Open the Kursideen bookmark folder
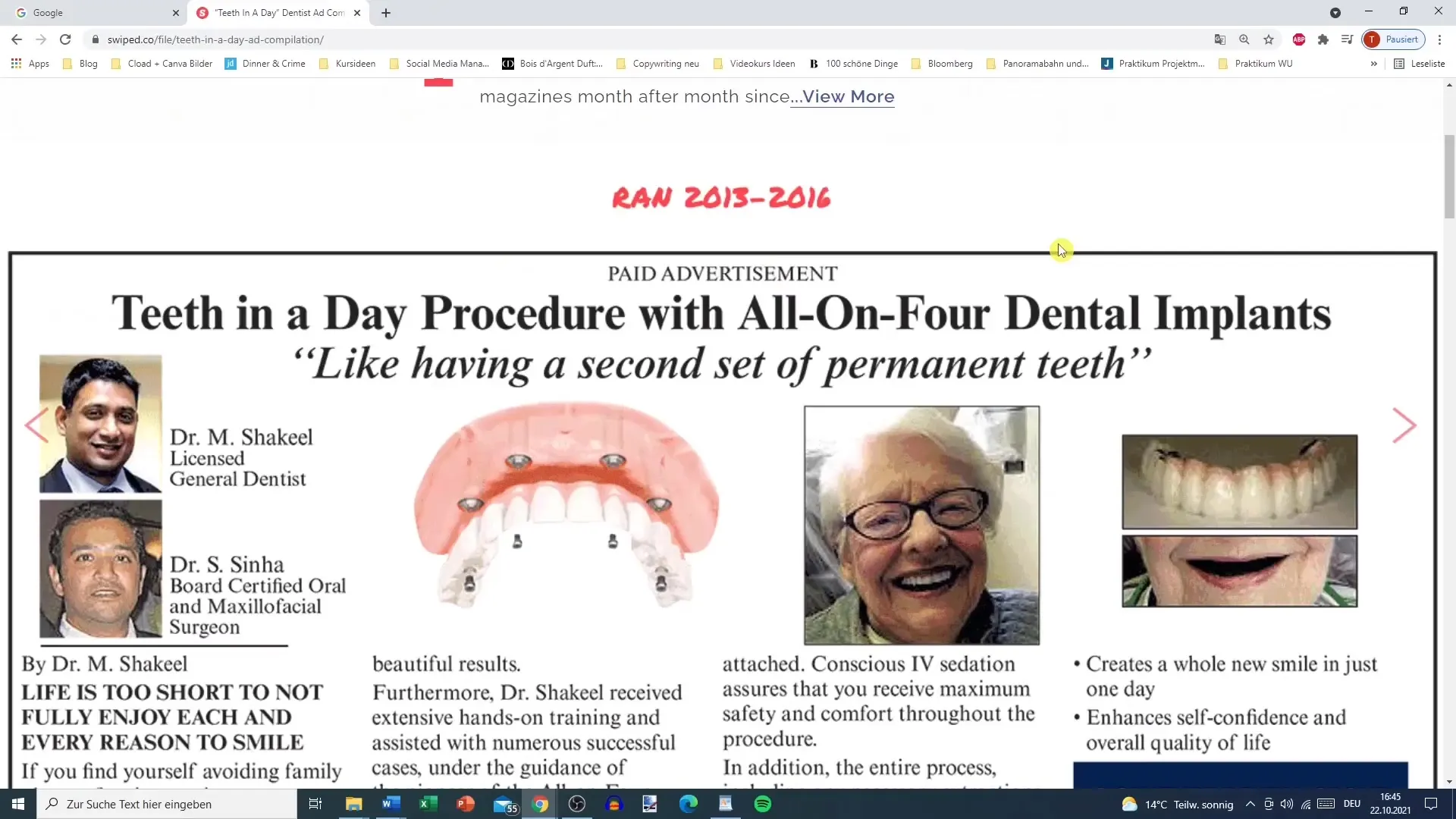The image size is (1456, 819). tap(347, 64)
